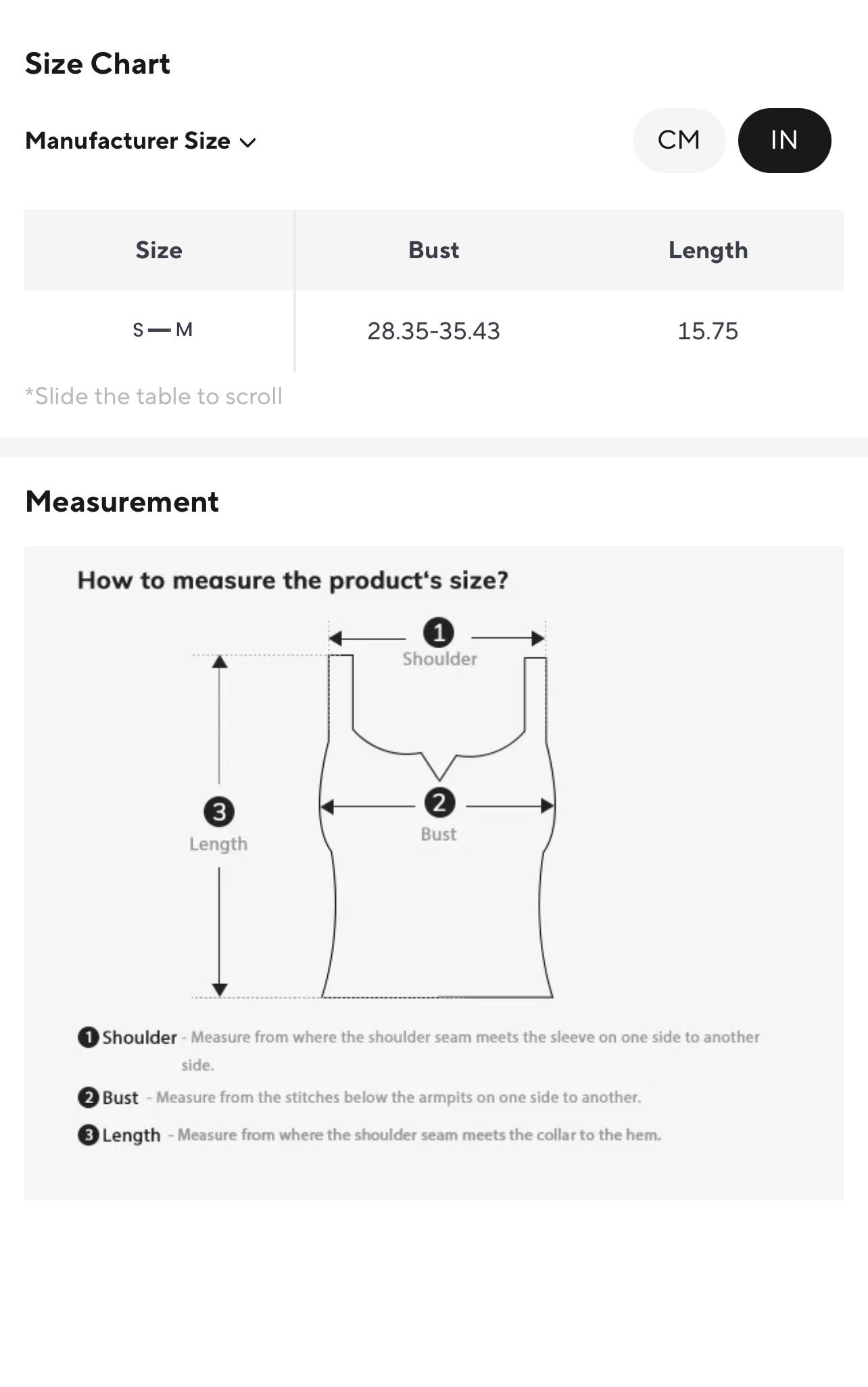The height and width of the screenshot is (1387, 868).
Task: Click the bust value 28.35-35.43
Action: coord(433,331)
